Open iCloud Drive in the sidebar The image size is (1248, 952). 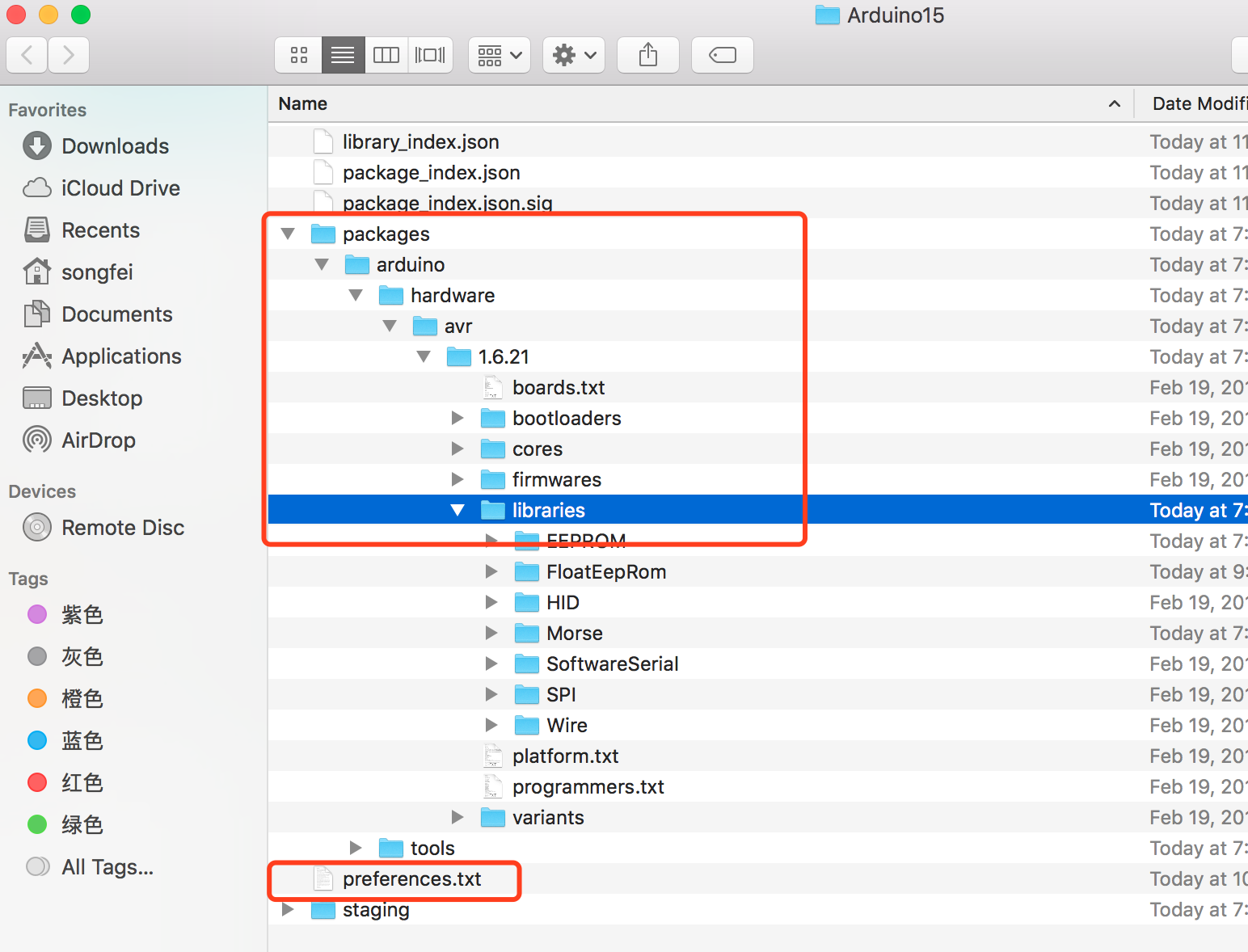120,188
